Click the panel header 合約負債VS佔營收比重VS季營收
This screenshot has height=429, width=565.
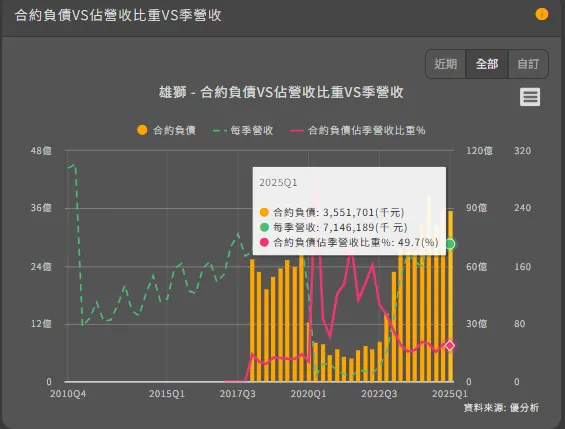(118, 15)
